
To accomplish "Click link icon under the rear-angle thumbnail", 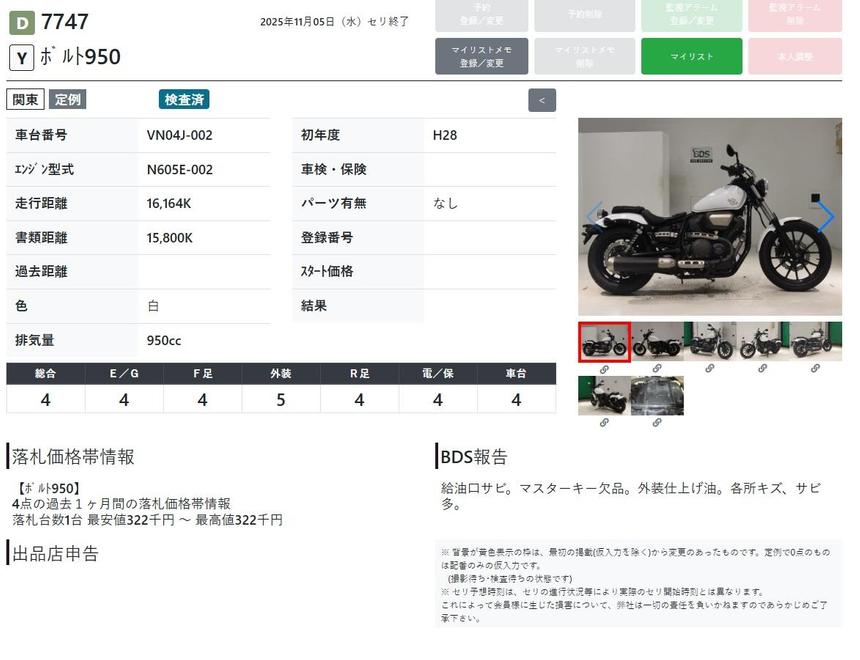I will pyautogui.click(x=604, y=423).
